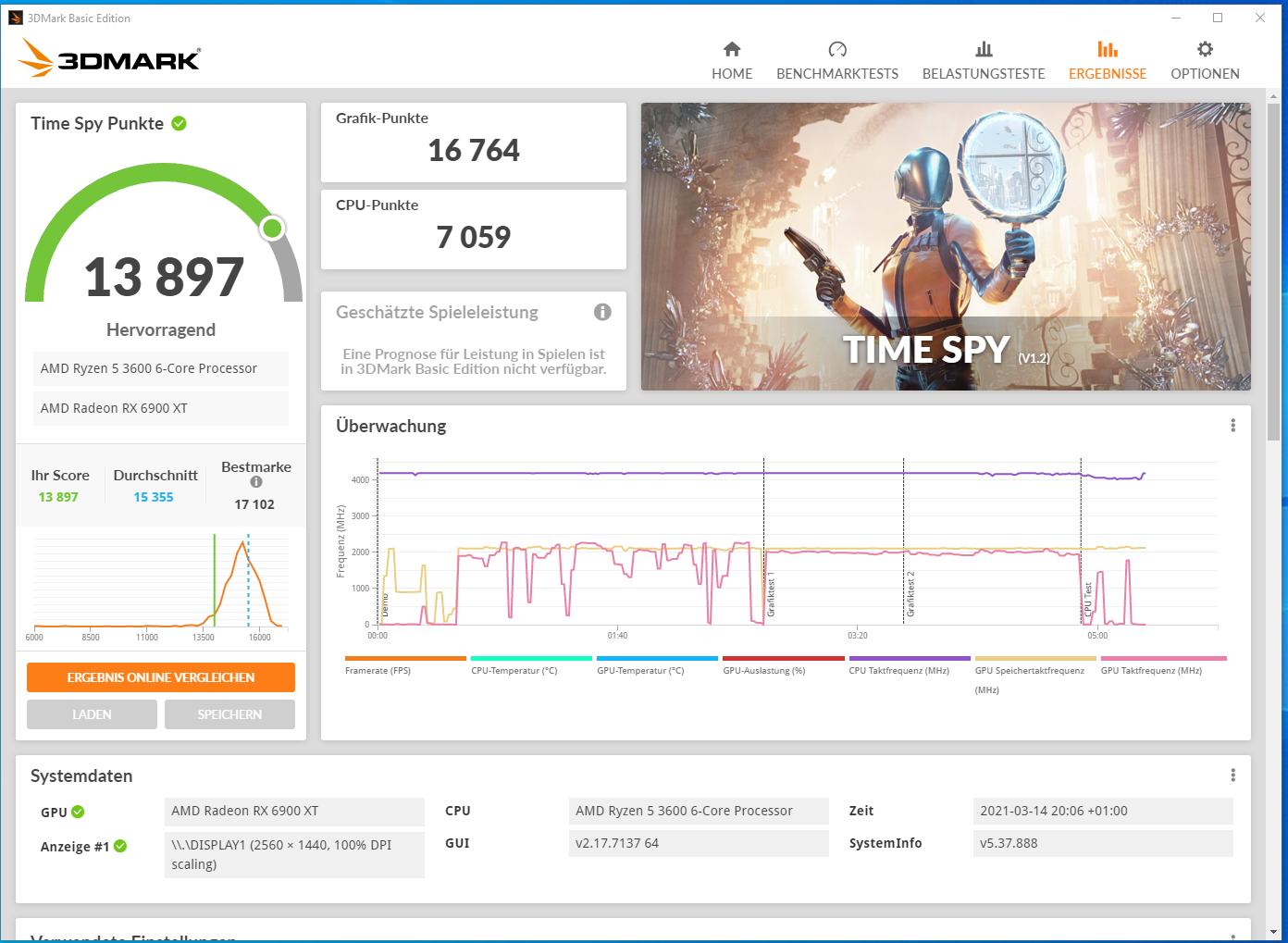This screenshot has width=1288, height=943.
Task: Click the Durchschnitt score 15 355
Action: [154, 497]
